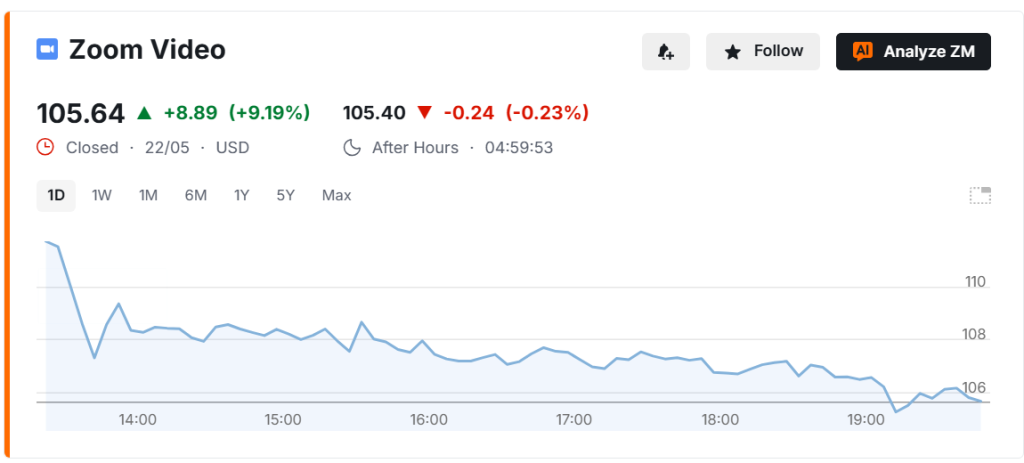Open the chart fullscreen expand icon
This screenshot has height=463, width=1024.
point(980,195)
